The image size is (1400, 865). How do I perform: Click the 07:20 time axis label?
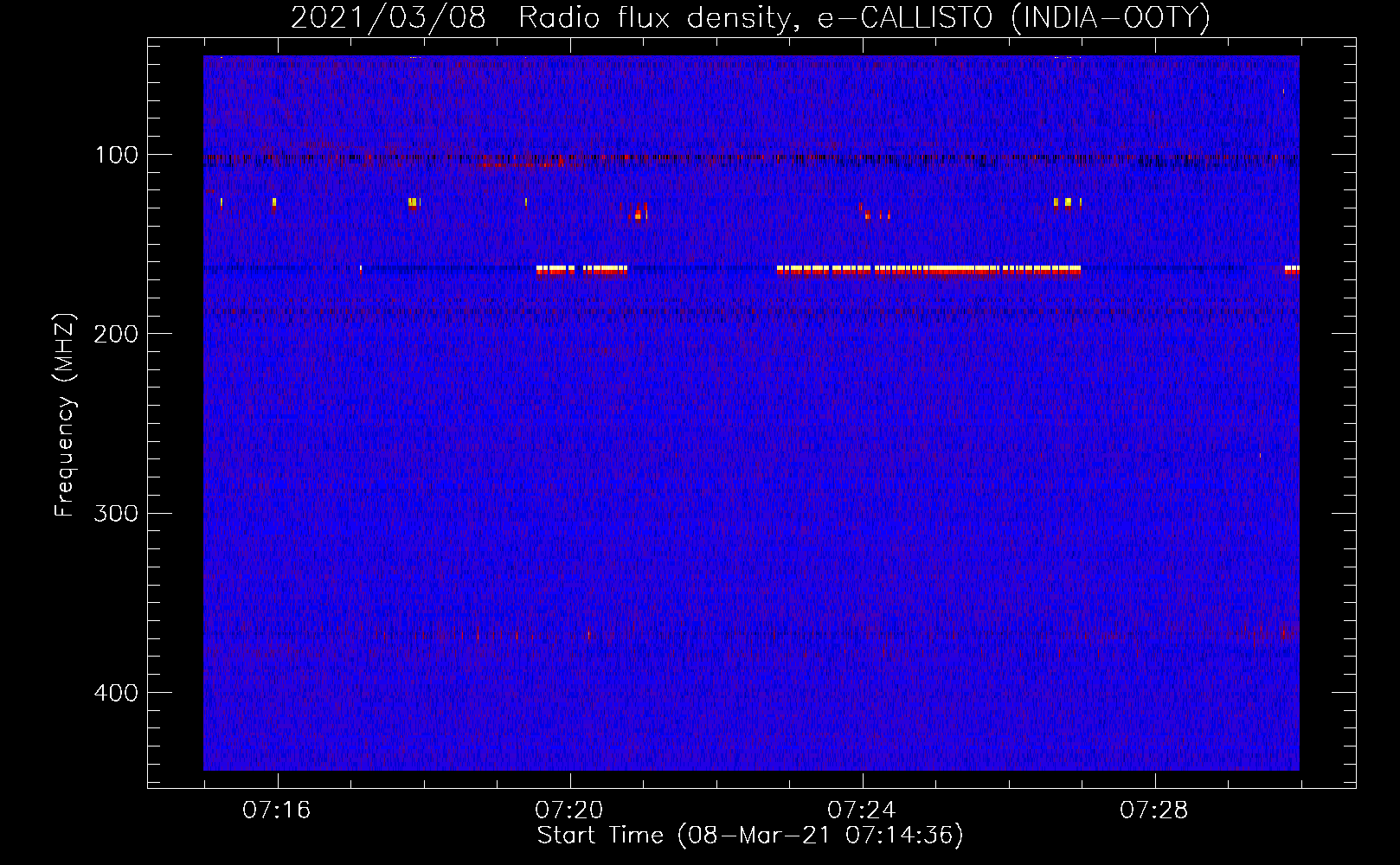(568, 810)
